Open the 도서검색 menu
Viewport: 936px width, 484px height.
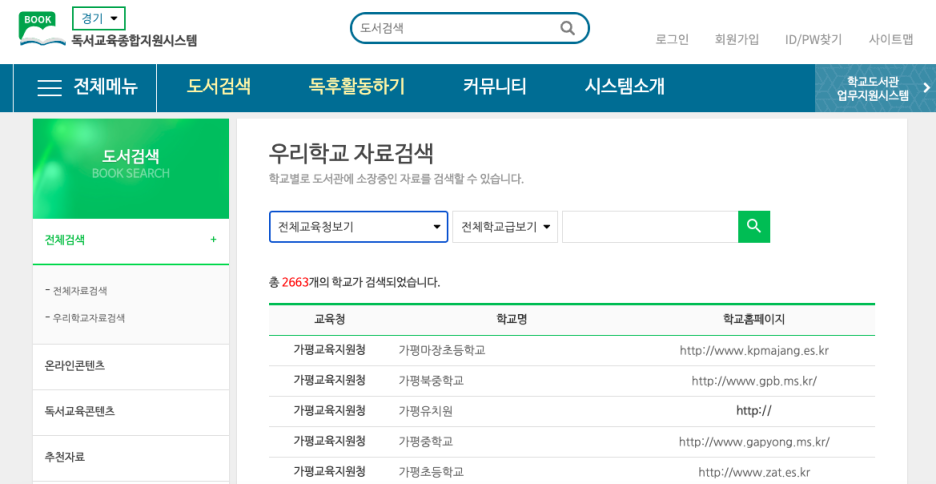tap(218, 87)
